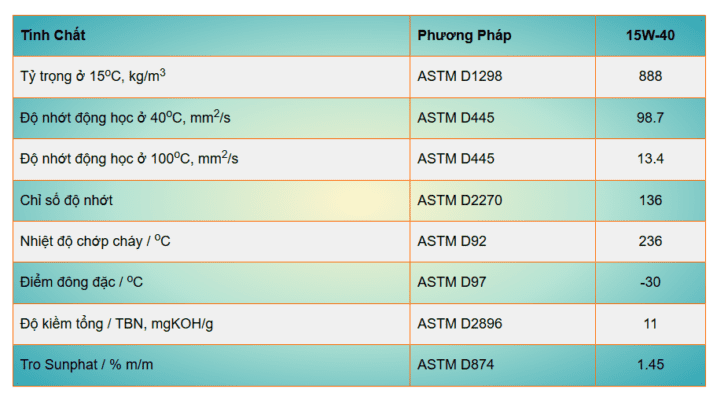
Task: Click the ASTM D2896 method cell
Action: 460,323
